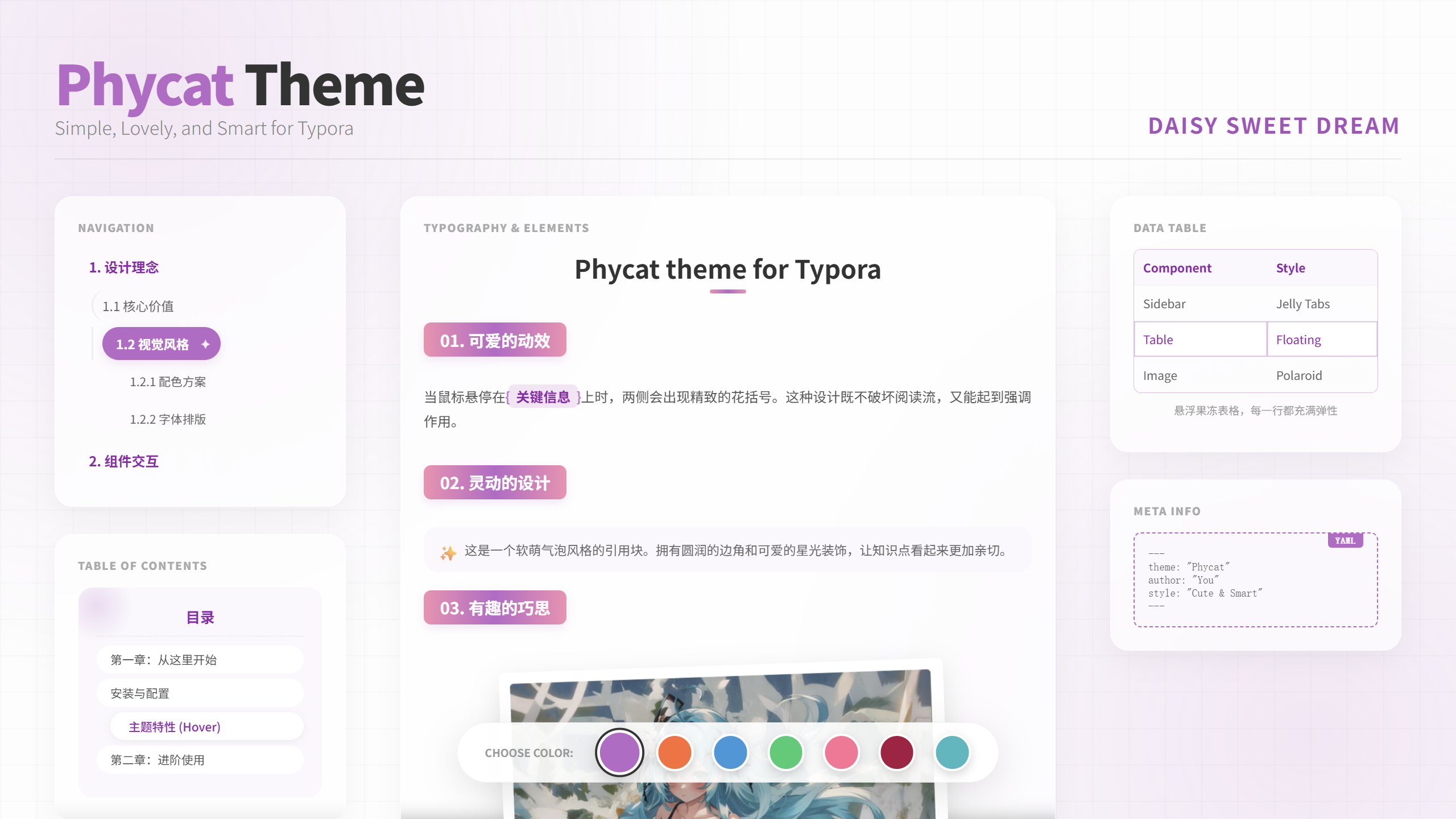Switch to the blue theme color

[730, 752]
